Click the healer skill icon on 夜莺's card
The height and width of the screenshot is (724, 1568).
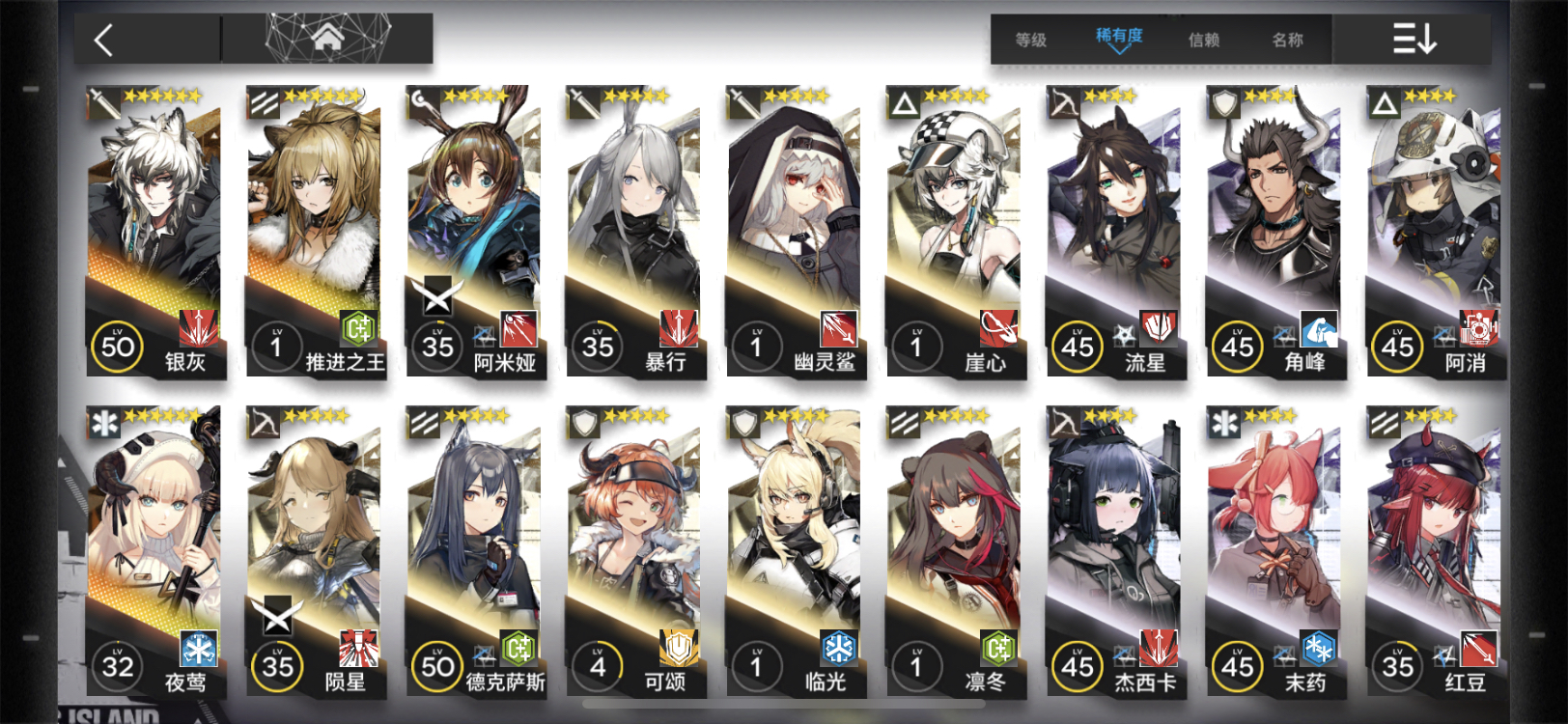(198, 649)
